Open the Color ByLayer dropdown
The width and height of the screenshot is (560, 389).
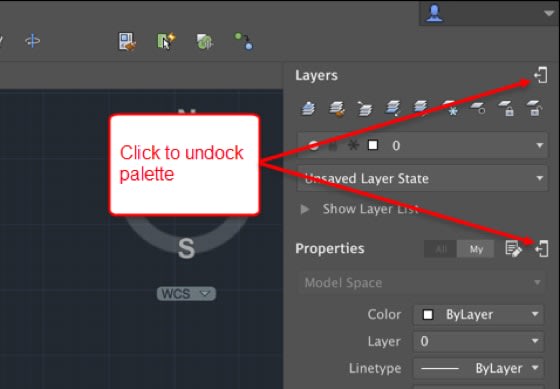(479, 314)
